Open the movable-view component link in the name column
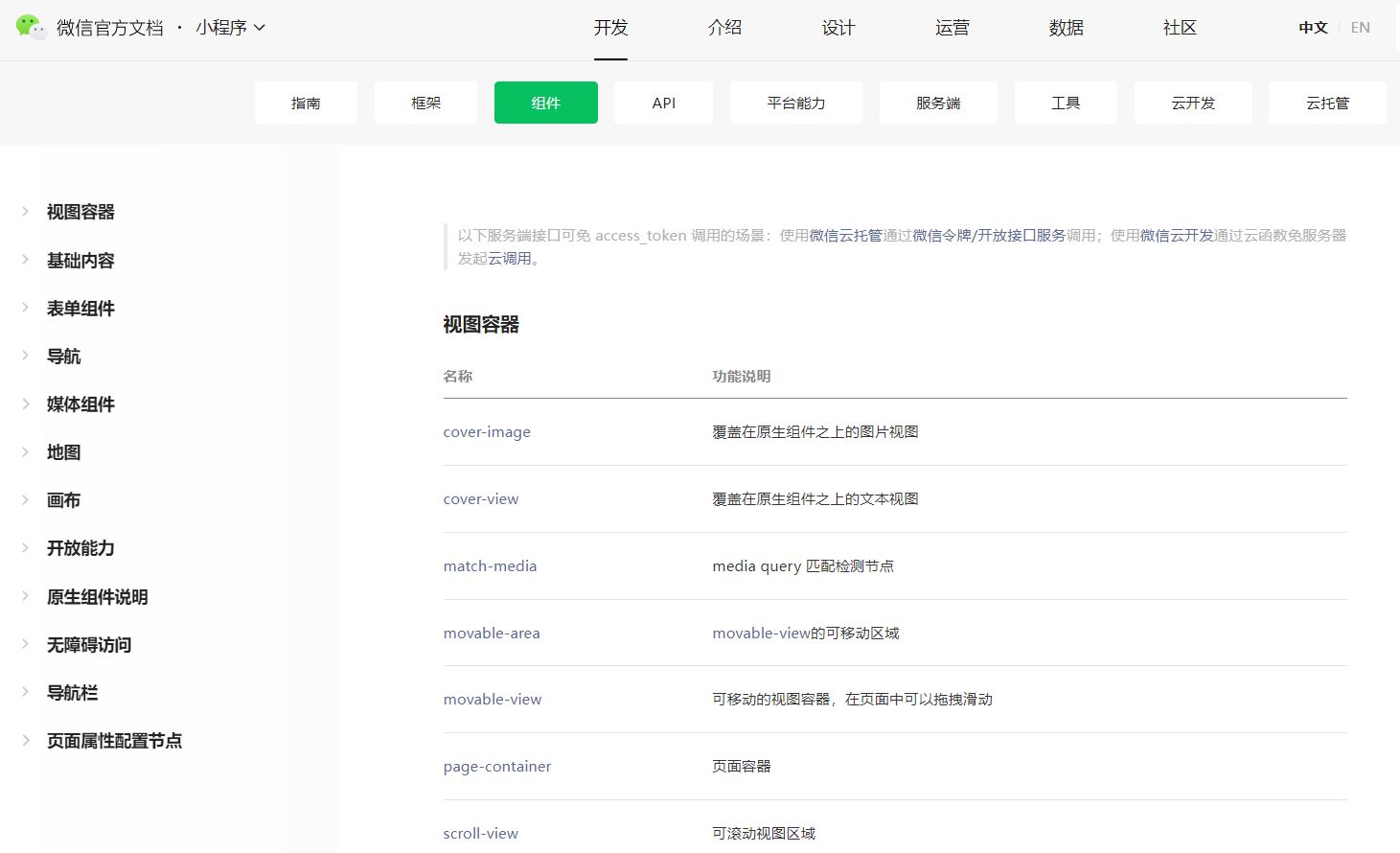Image resolution: width=1400 pixels, height=853 pixels. pyautogui.click(x=493, y=700)
